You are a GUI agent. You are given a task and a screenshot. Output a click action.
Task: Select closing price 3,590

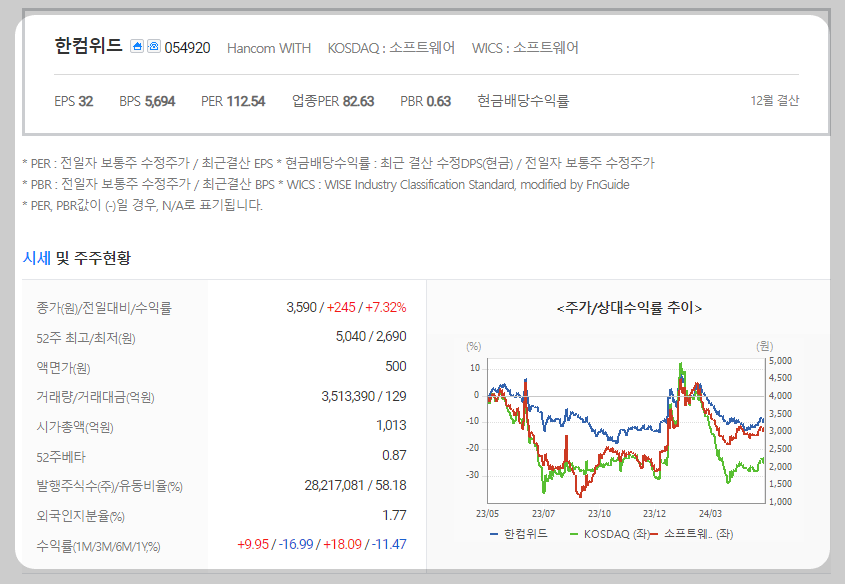[302, 308]
